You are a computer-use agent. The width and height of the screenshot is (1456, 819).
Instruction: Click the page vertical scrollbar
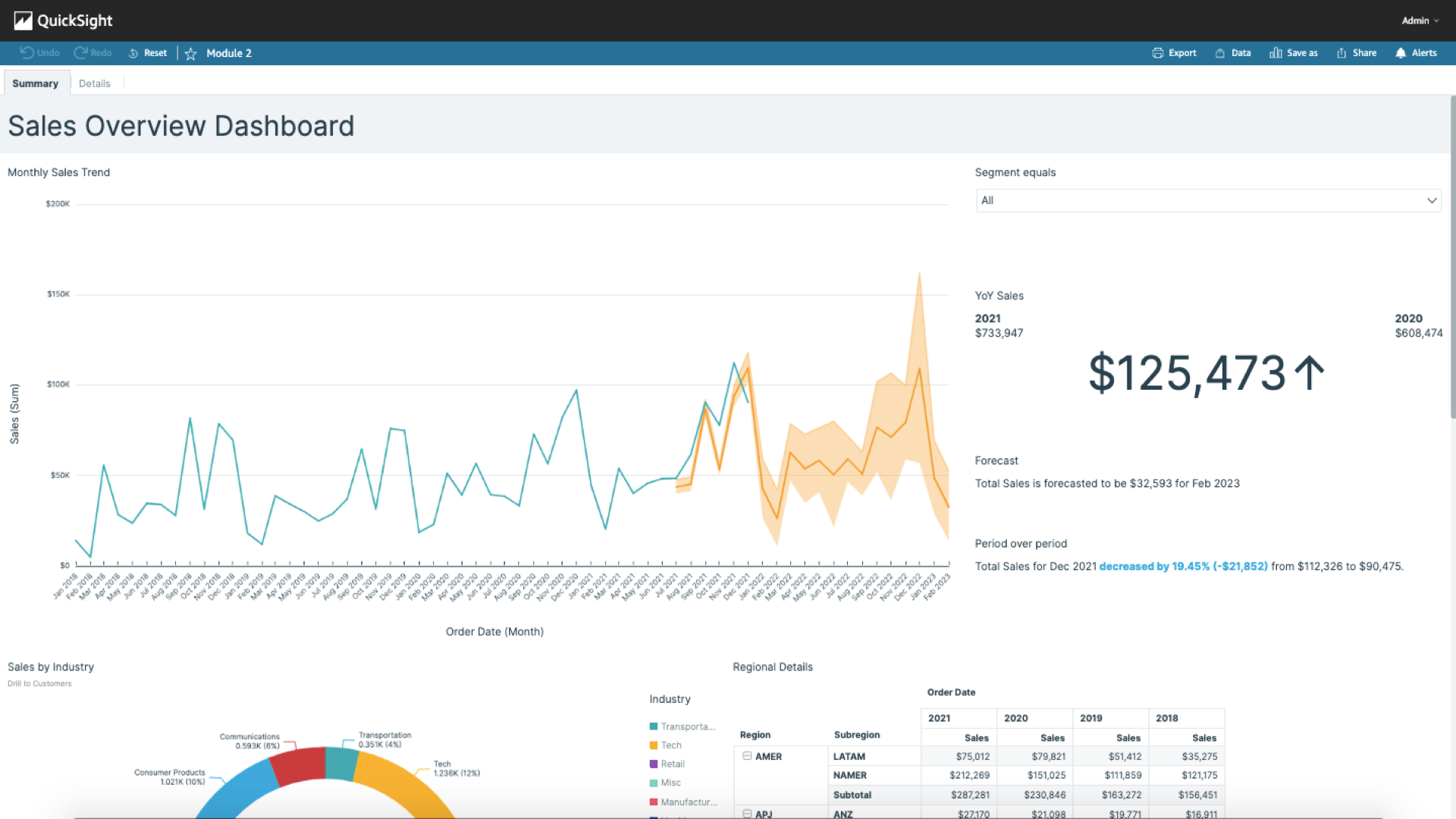1452,258
